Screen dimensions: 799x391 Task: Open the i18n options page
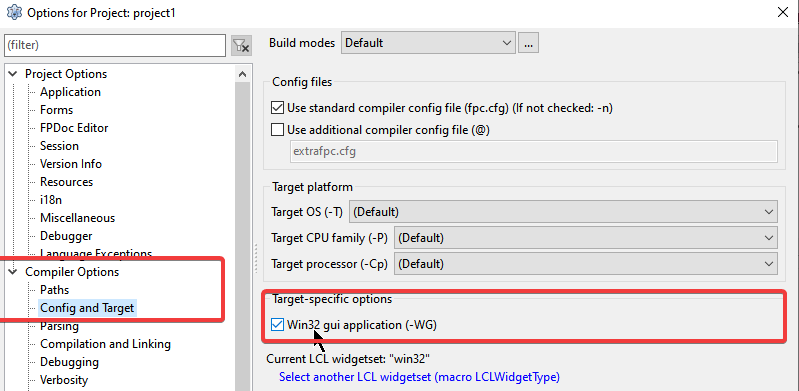pyautogui.click(x=51, y=200)
